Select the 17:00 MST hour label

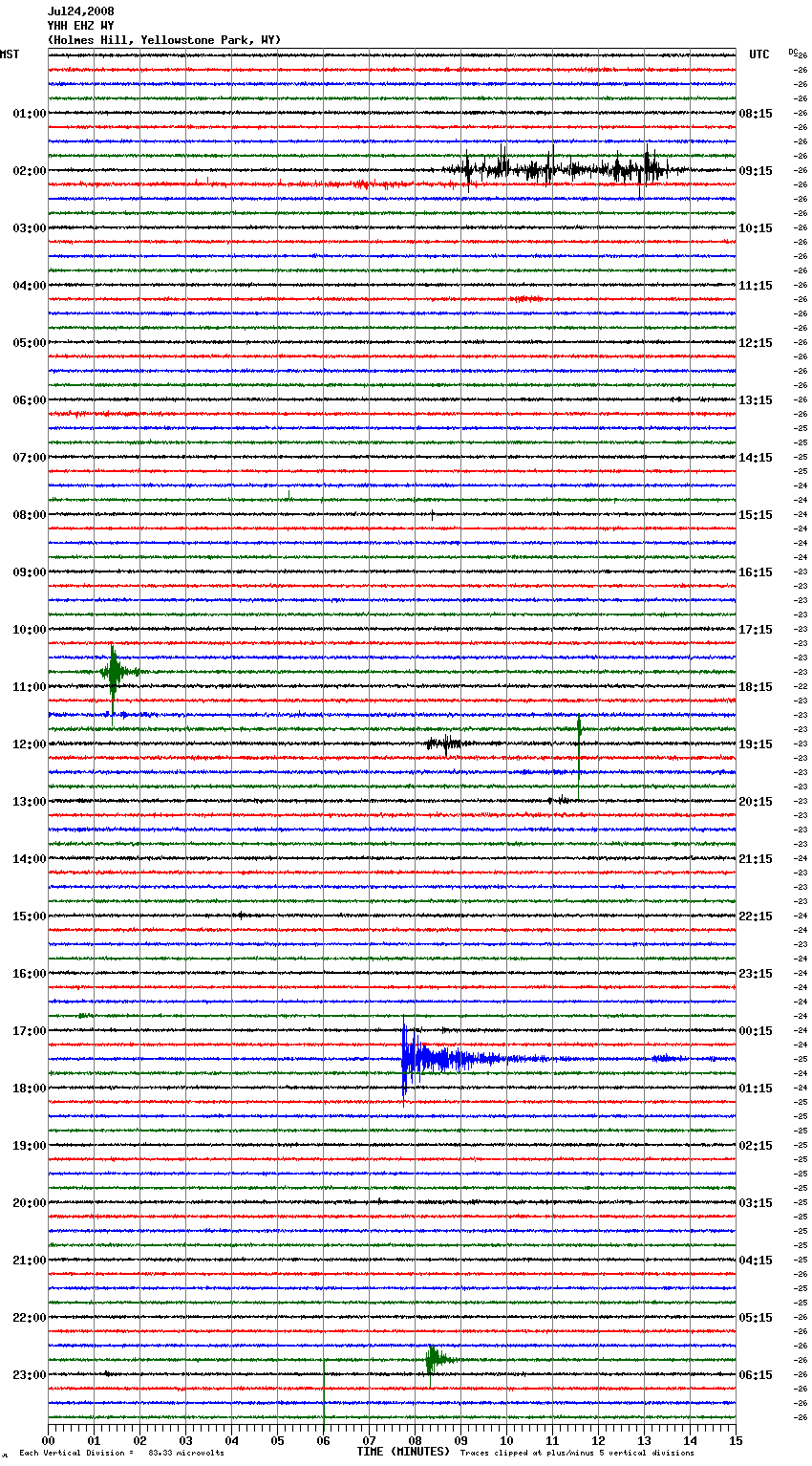(30, 1031)
